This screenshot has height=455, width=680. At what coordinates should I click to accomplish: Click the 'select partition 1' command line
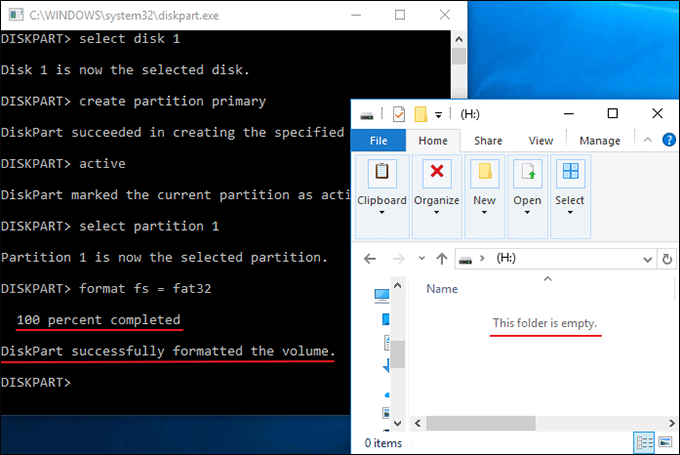(x=110, y=226)
